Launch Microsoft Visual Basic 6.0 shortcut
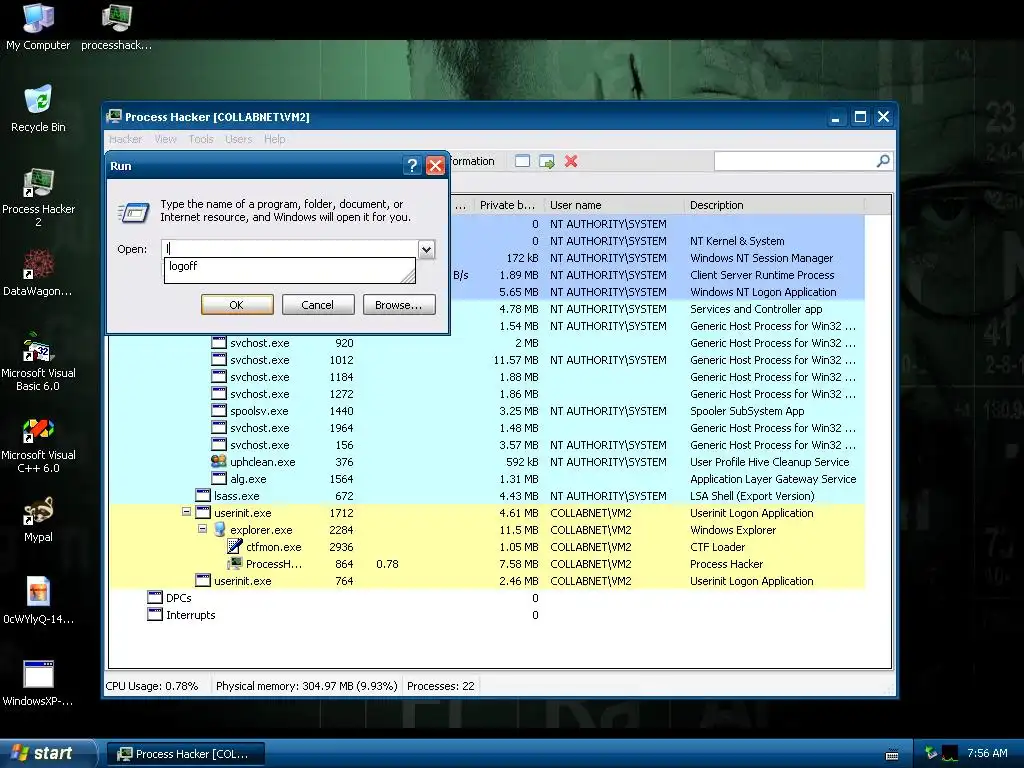 coord(38,361)
